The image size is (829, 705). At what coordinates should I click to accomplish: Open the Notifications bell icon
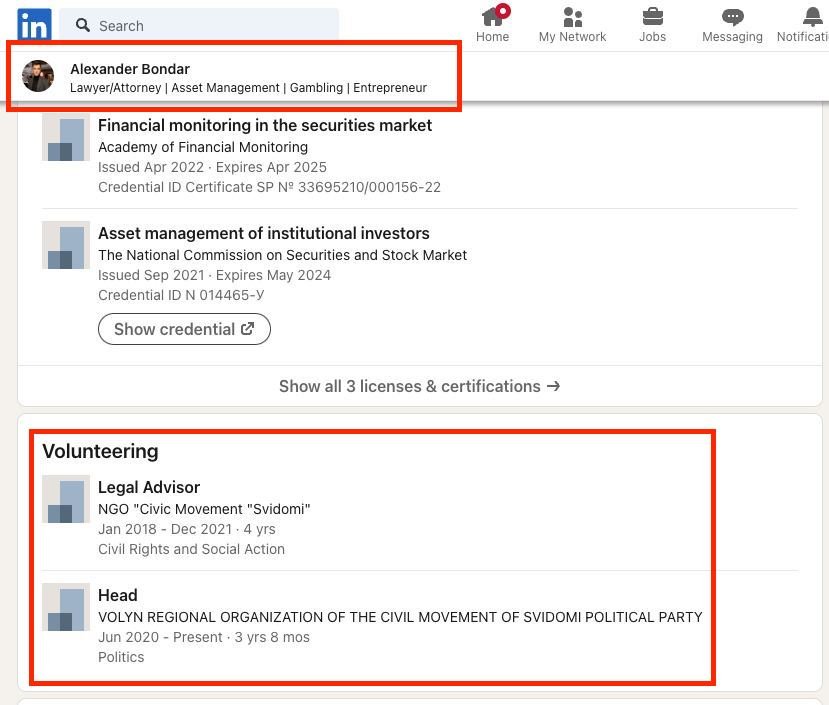(x=812, y=17)
